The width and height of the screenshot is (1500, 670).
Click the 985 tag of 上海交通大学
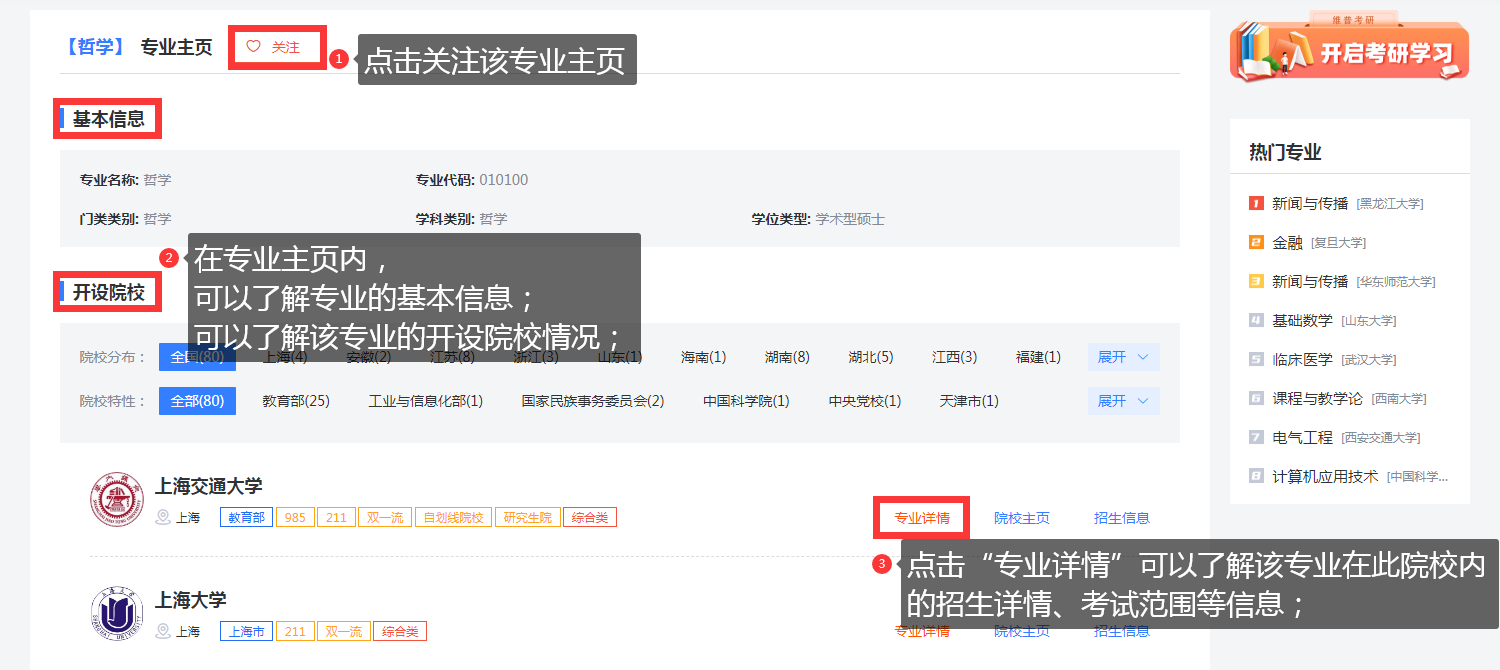click(x=295, y=517)
